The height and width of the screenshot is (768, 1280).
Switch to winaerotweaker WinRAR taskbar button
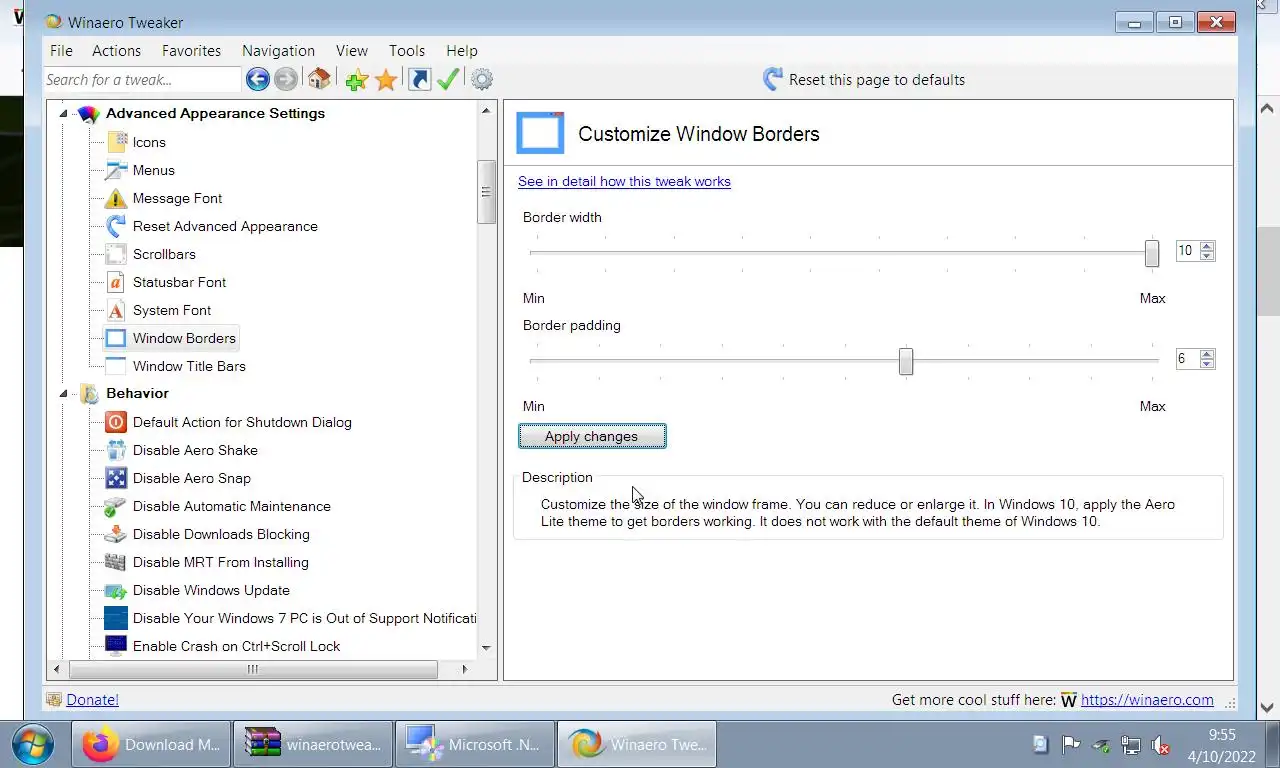pyautogui.click(x=313, y=744)
